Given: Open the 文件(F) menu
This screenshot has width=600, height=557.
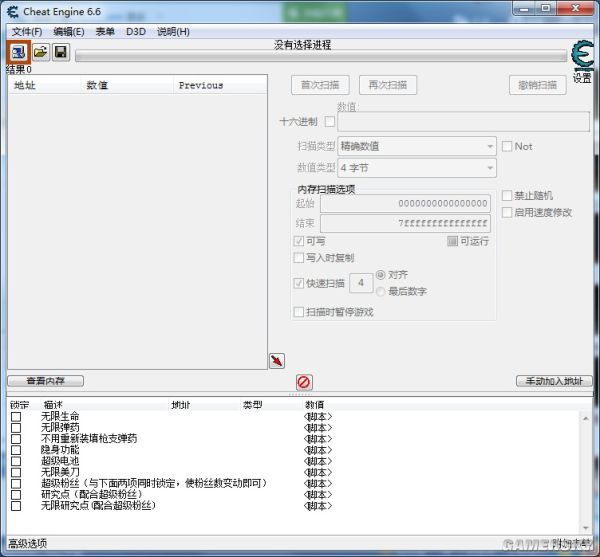Looking at the screenshot, I should click(x=27, y=32).
